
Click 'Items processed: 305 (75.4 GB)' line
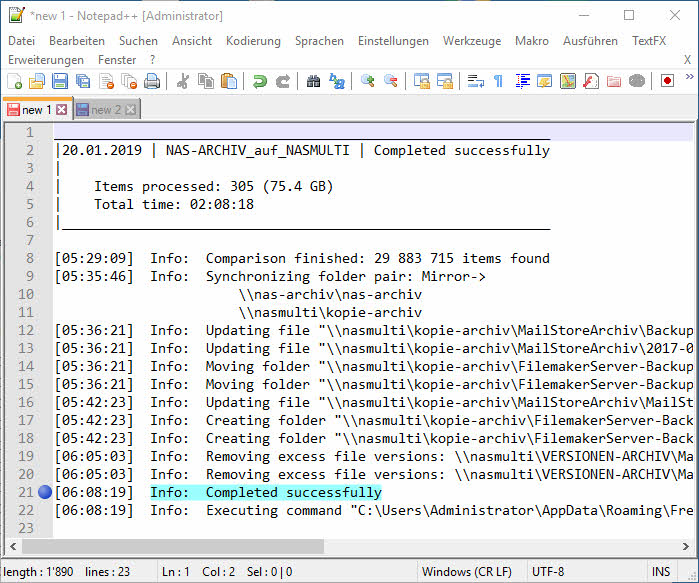pos(214,186)
